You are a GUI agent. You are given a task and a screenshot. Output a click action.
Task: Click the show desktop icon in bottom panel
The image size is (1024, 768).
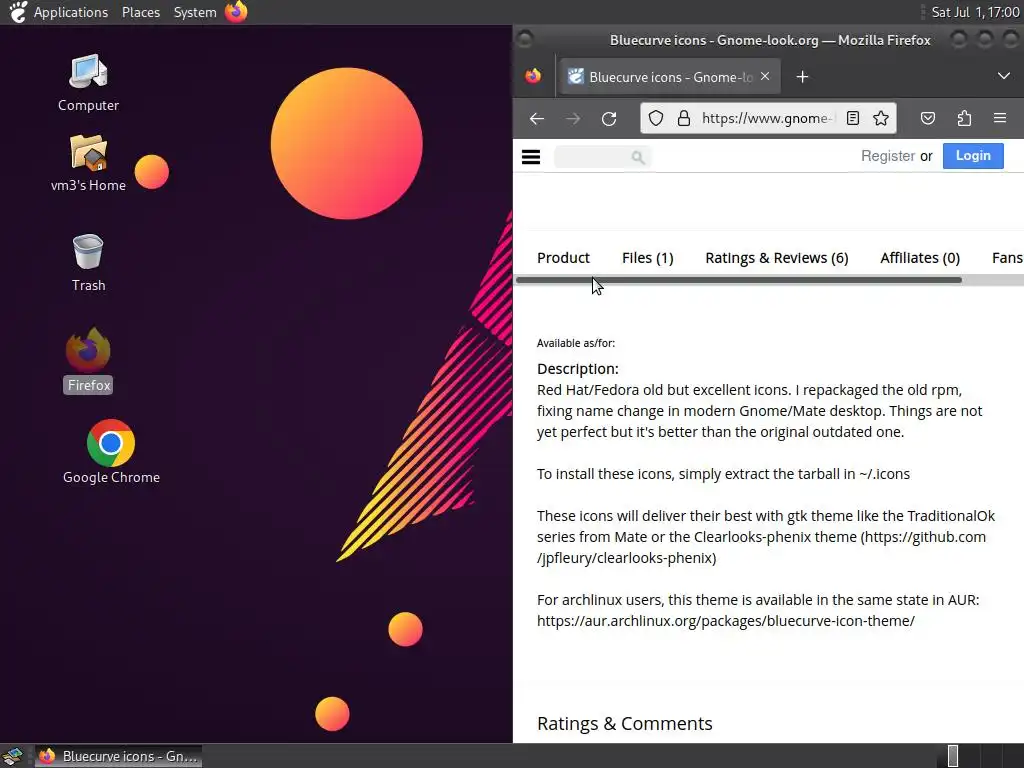click(13, 756)
